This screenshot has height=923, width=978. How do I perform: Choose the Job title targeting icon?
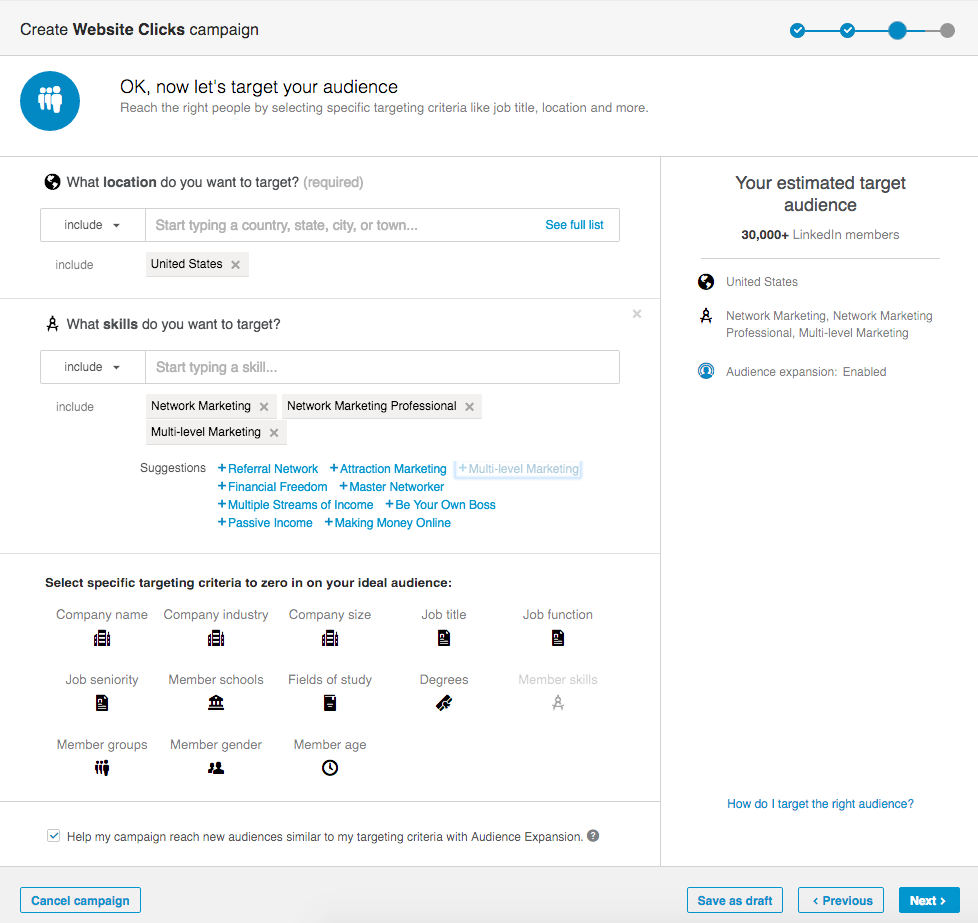pyautogui.click(x=444, y=638)
